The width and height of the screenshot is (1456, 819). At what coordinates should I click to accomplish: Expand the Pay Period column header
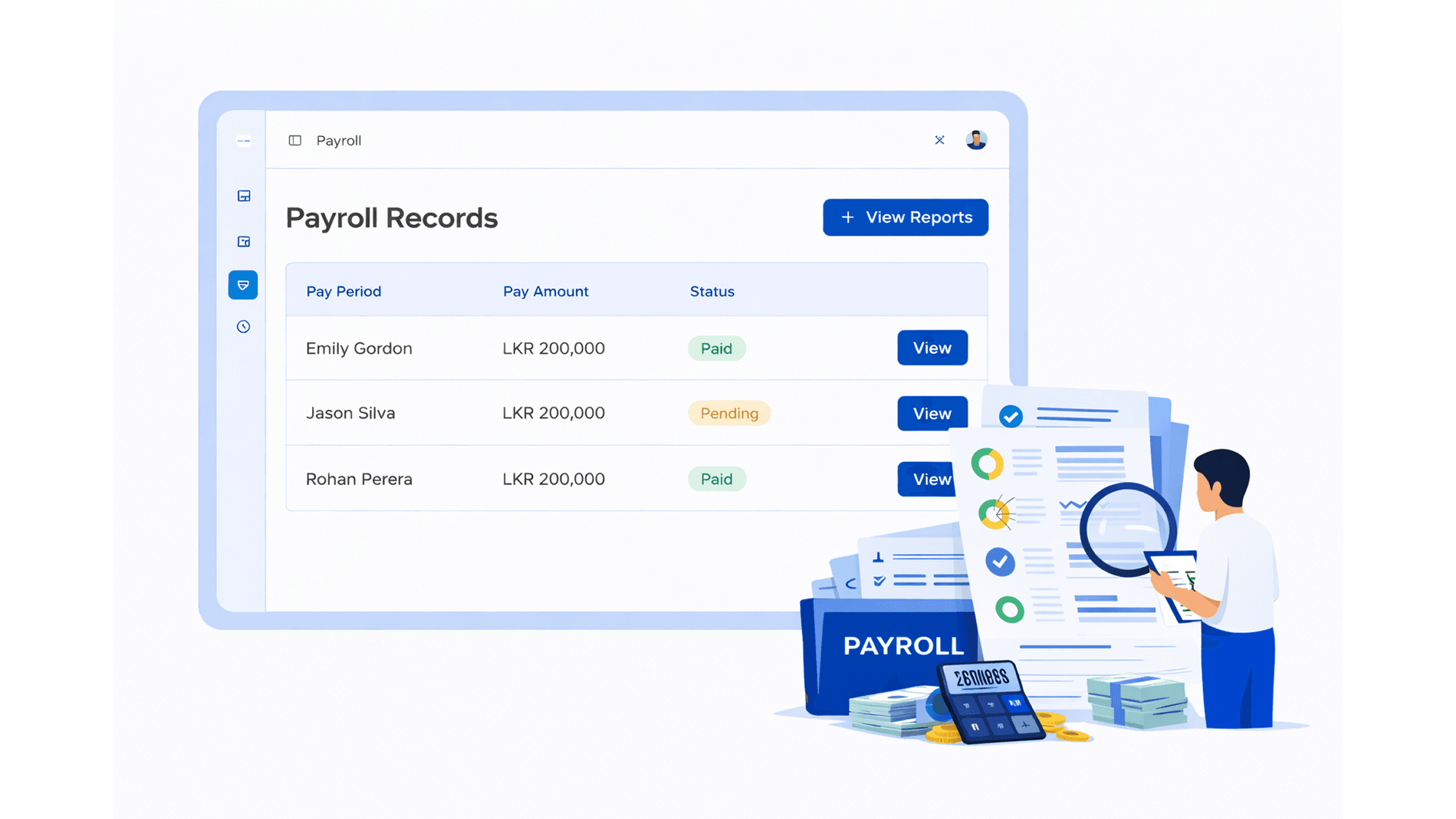pos(343,291)
